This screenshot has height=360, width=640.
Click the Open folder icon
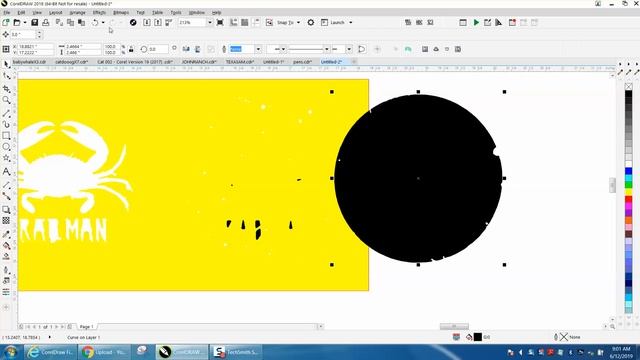(x=17, y=22)
